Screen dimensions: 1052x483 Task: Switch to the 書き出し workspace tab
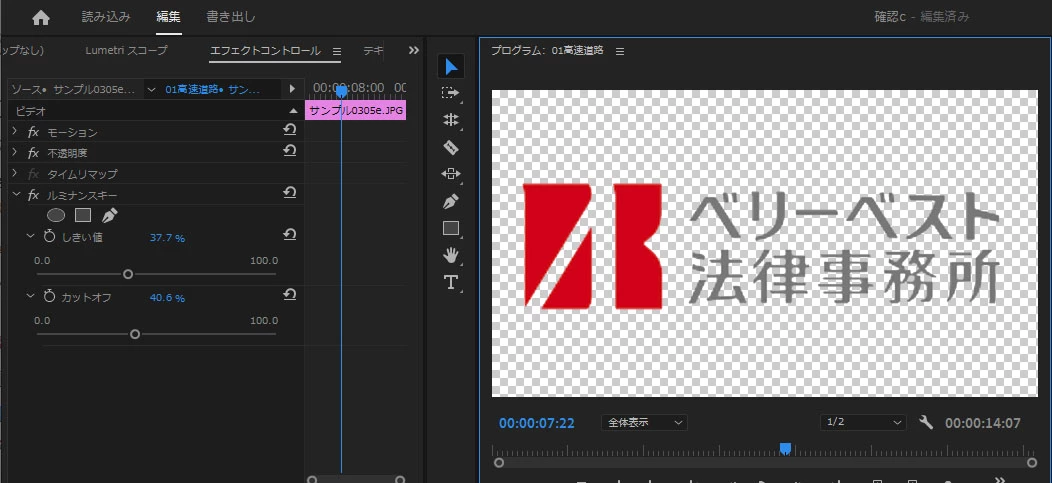coord(231,17)
